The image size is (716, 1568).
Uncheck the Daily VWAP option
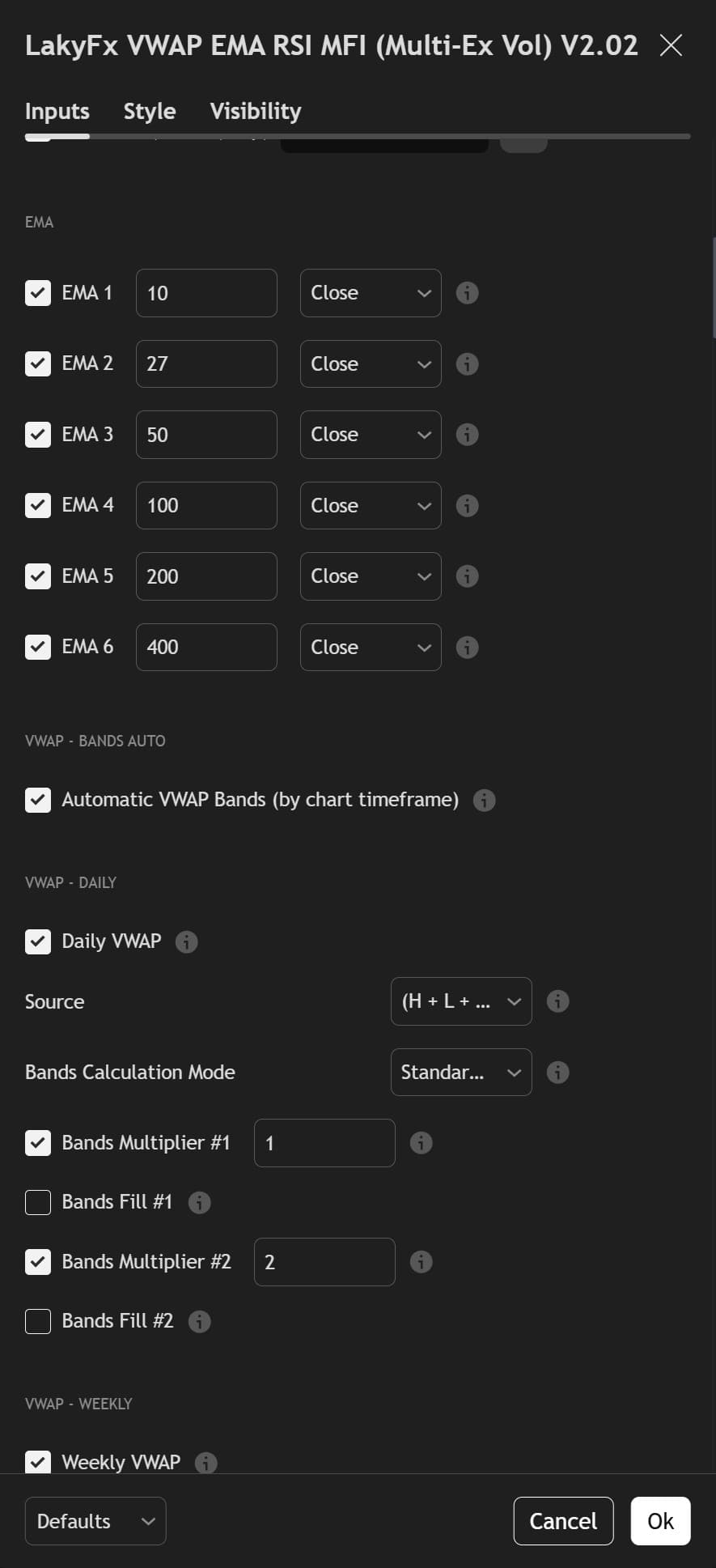pyautogui.click(x=38, y=941)
